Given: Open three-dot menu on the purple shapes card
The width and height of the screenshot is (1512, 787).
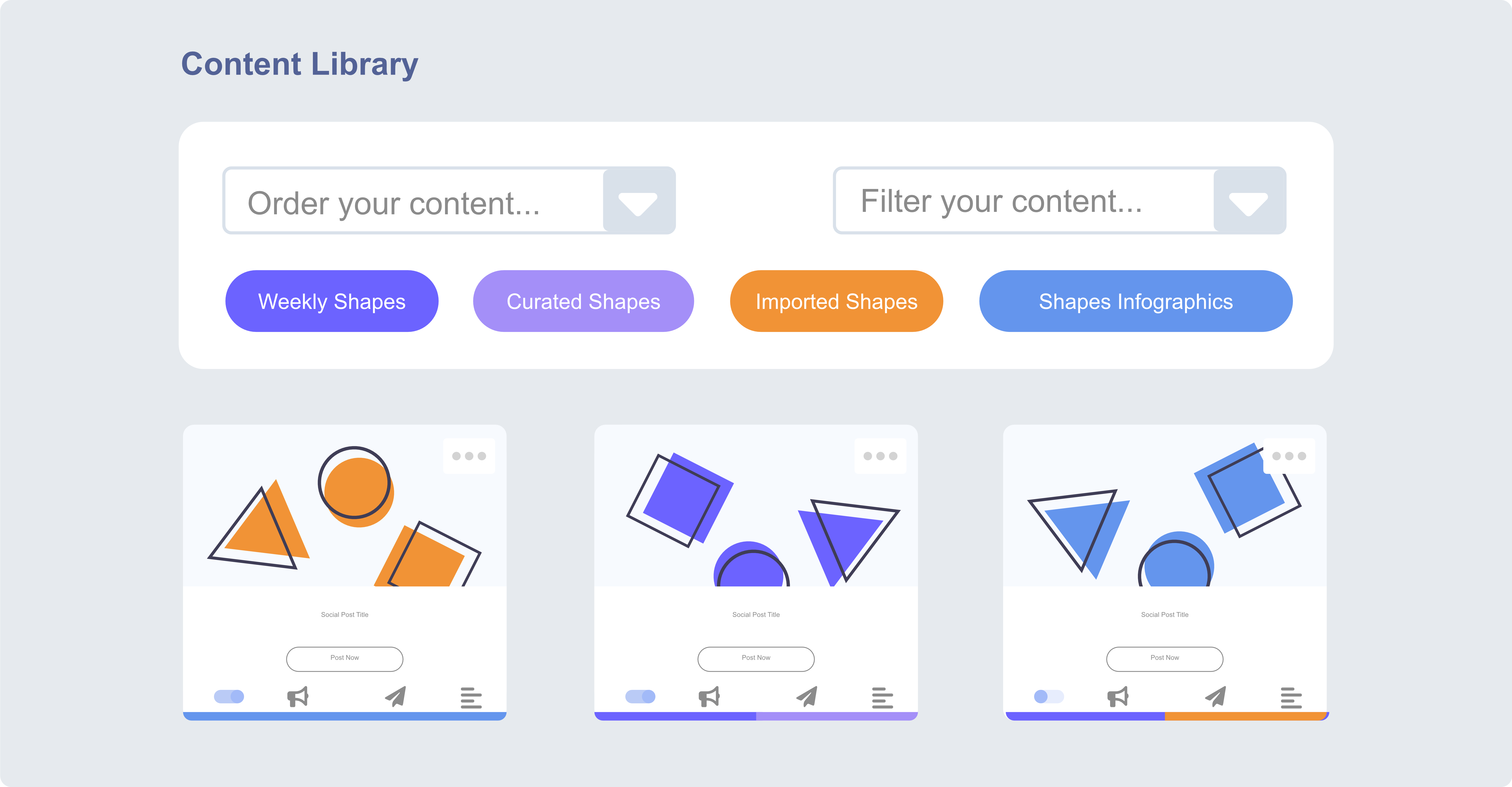Looking at the screenshot, I should point(880,456).
